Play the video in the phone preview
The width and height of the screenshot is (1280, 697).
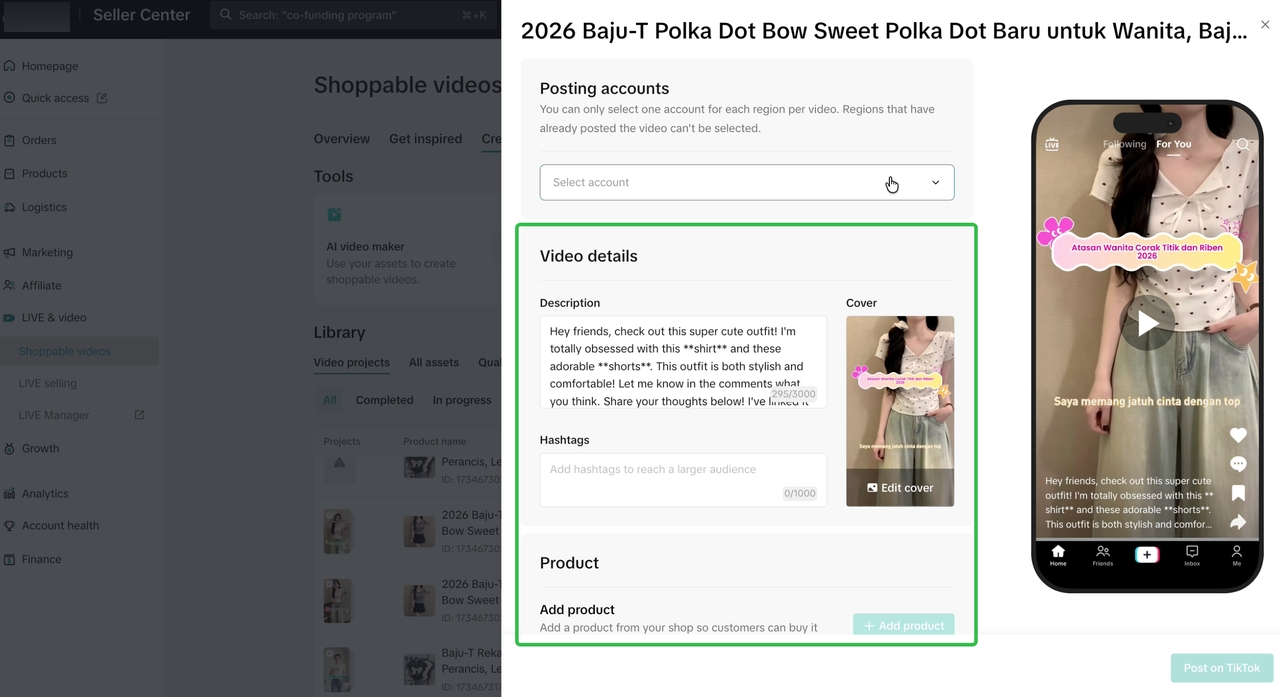(1148, 323)
